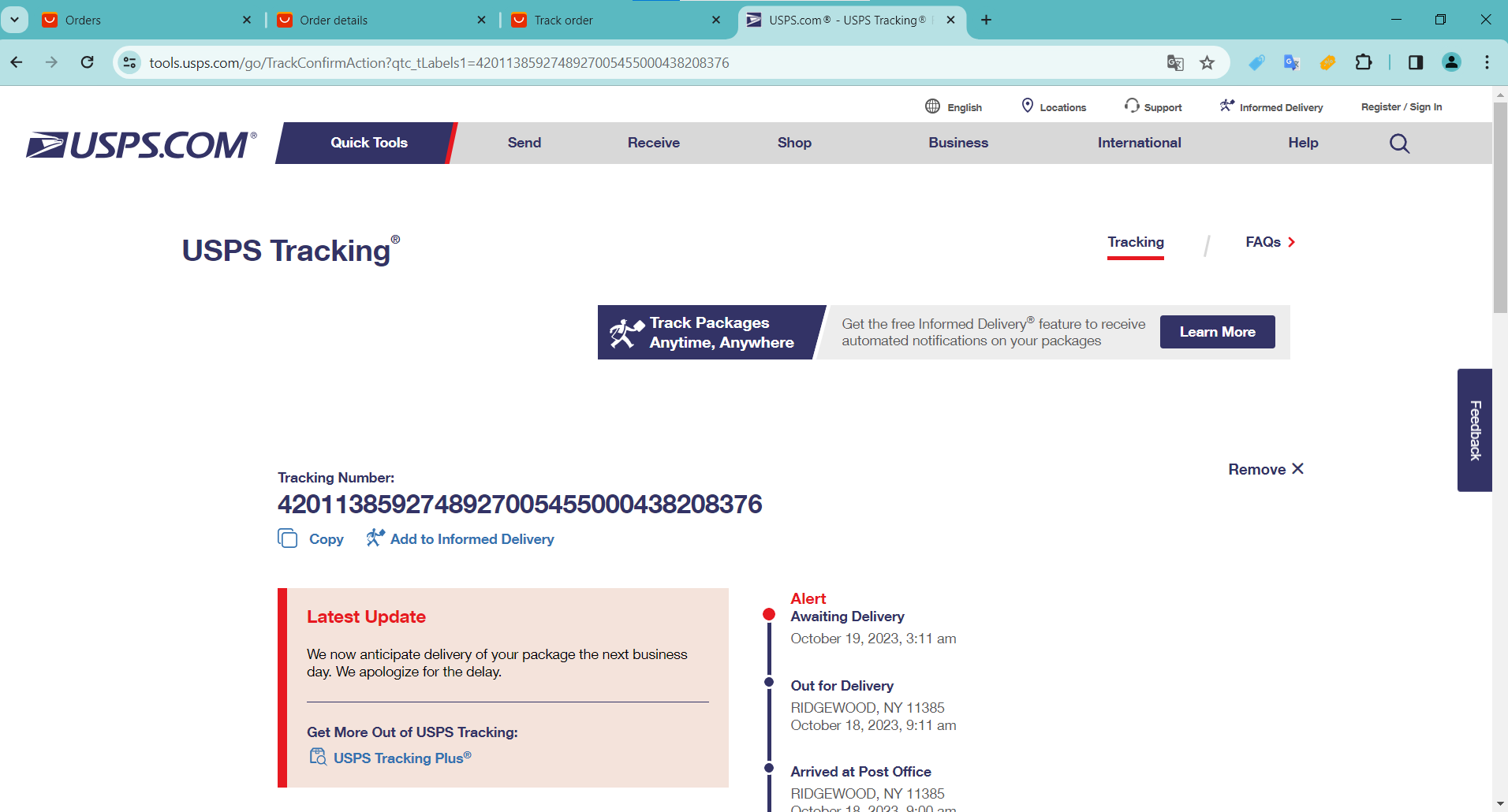This screenshot has width=1508, height=812.
Task: Open the Shop menu
Action: pos(794,143)
